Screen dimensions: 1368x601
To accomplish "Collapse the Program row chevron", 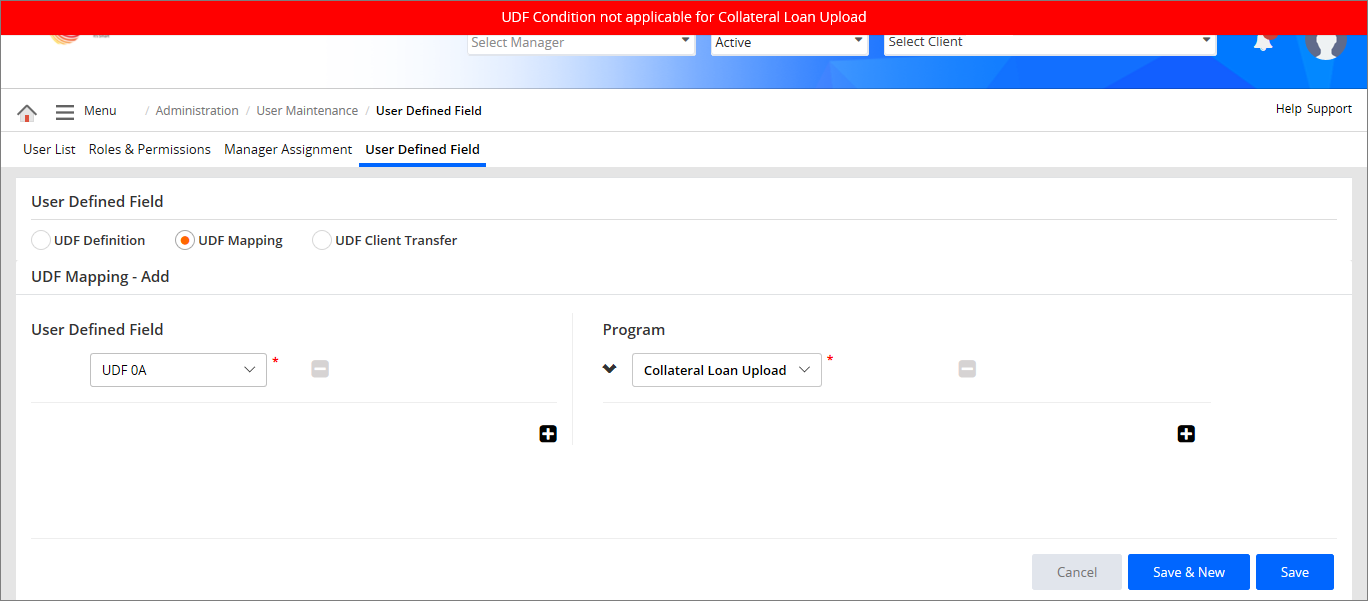I will click(x=610, y=369).
